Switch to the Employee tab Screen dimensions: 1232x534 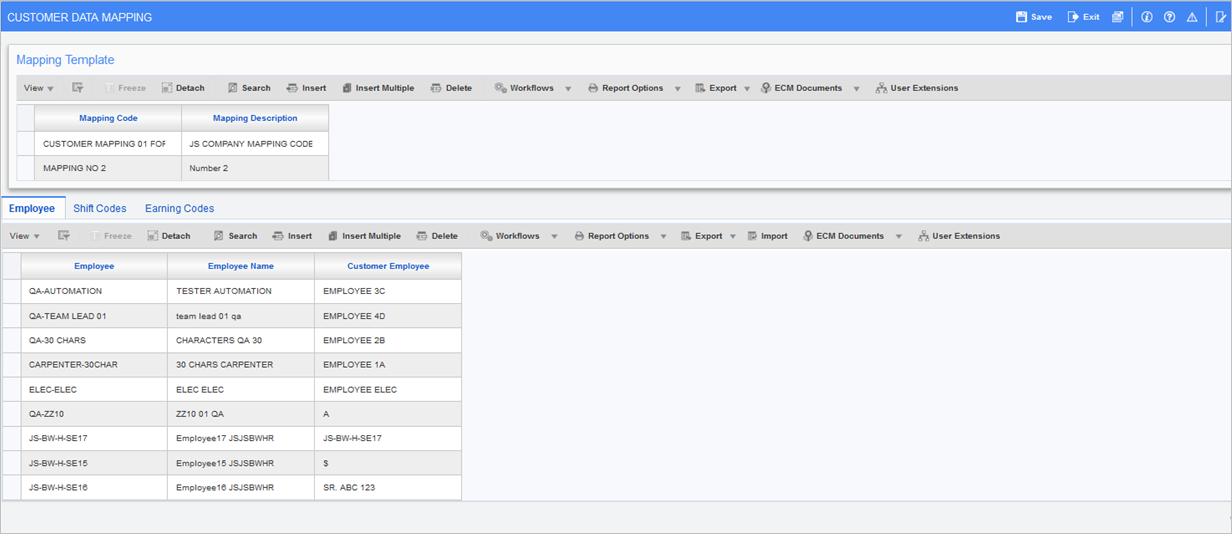(32, 208)
